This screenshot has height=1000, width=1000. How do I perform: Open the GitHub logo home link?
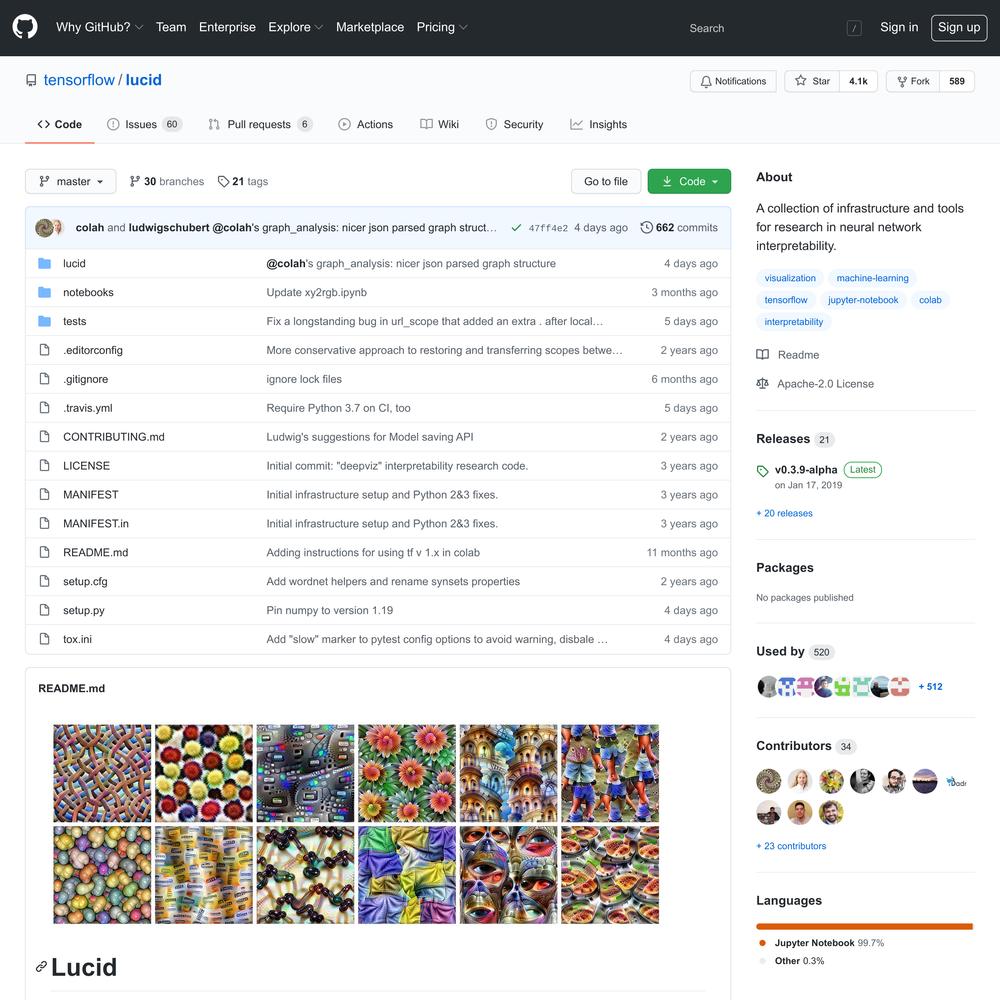(25, 27)
